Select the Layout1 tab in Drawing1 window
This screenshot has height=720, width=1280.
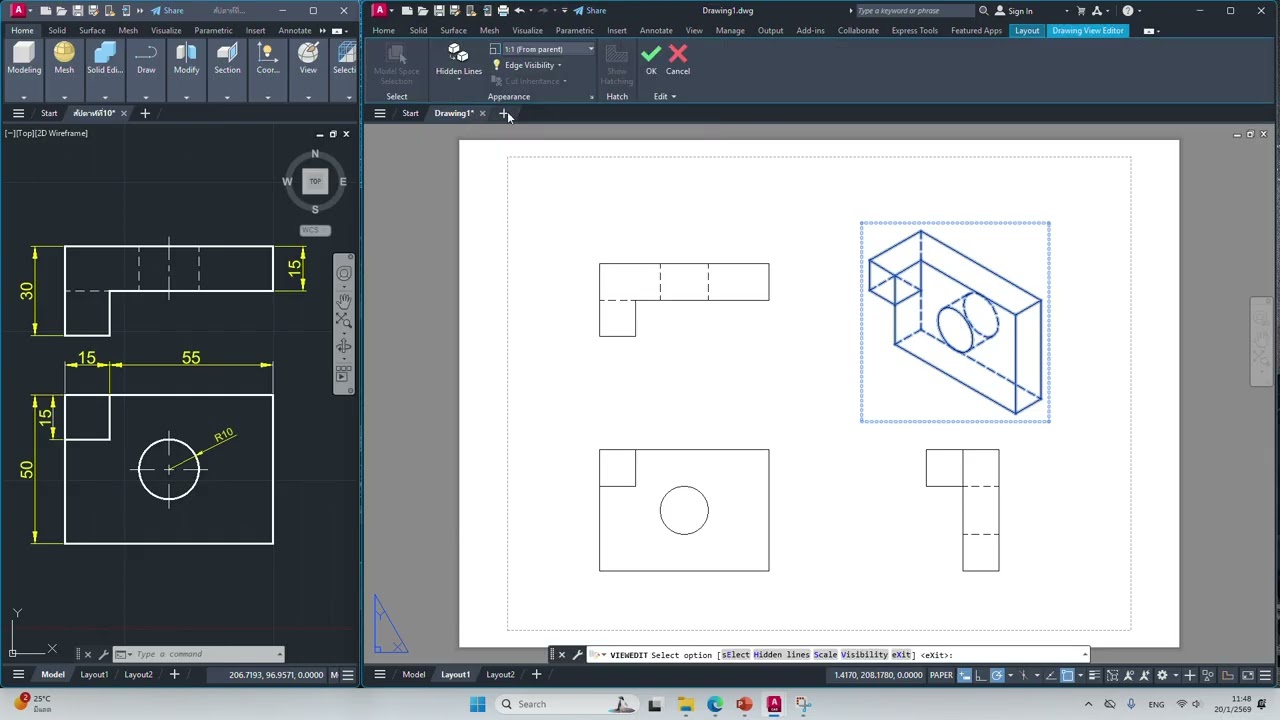(456, 675)
